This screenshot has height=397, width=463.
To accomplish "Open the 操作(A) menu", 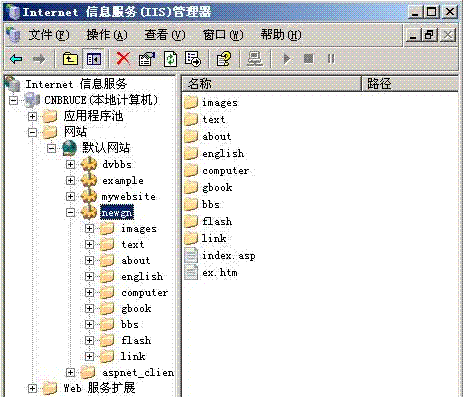I will (107, 35).
